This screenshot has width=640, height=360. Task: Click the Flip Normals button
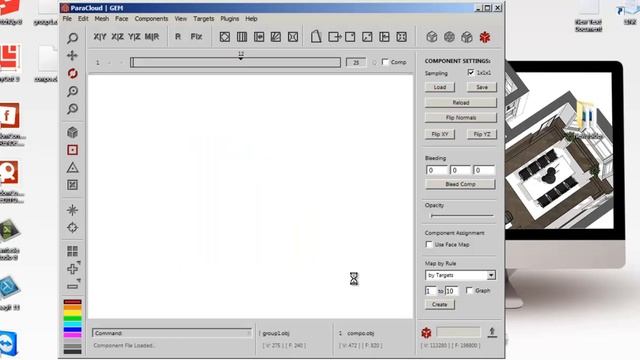click(461, 118)
